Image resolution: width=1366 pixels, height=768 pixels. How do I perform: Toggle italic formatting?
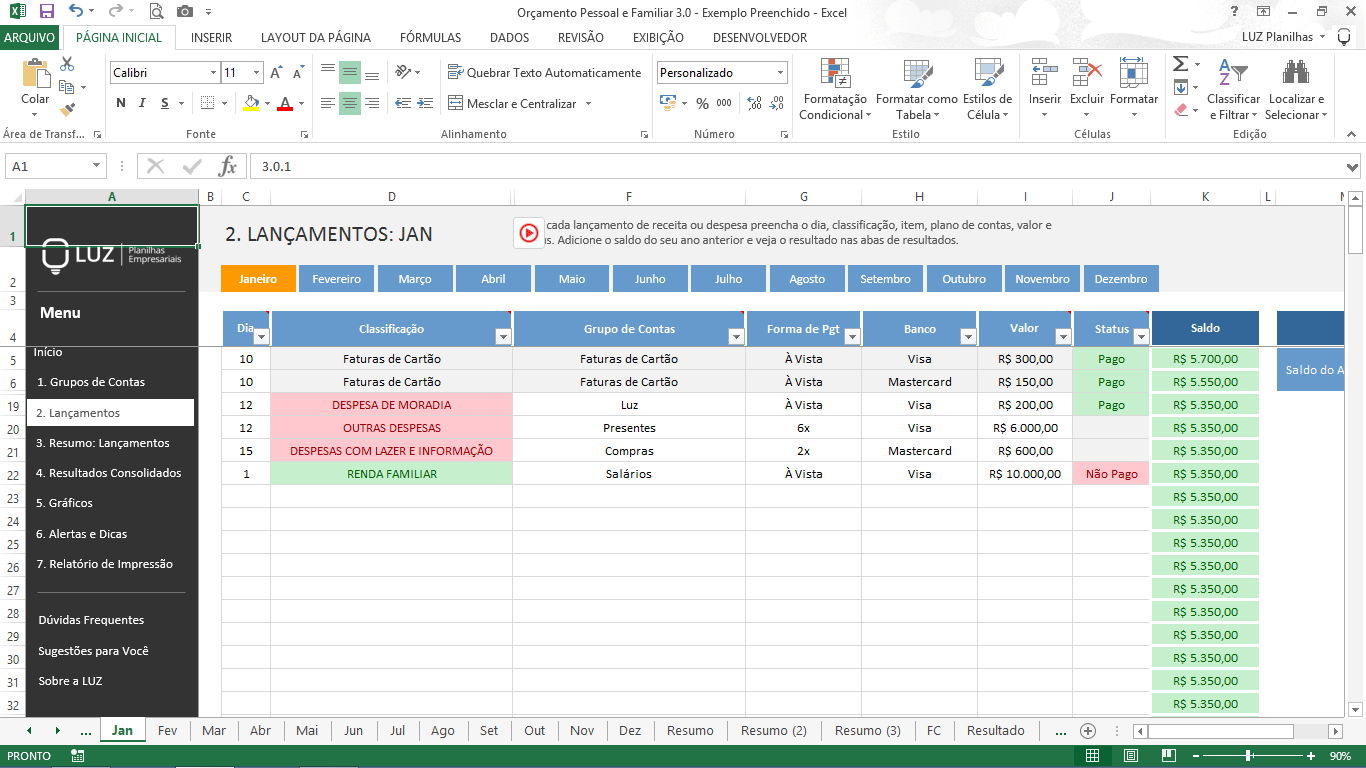click(142, 103)
